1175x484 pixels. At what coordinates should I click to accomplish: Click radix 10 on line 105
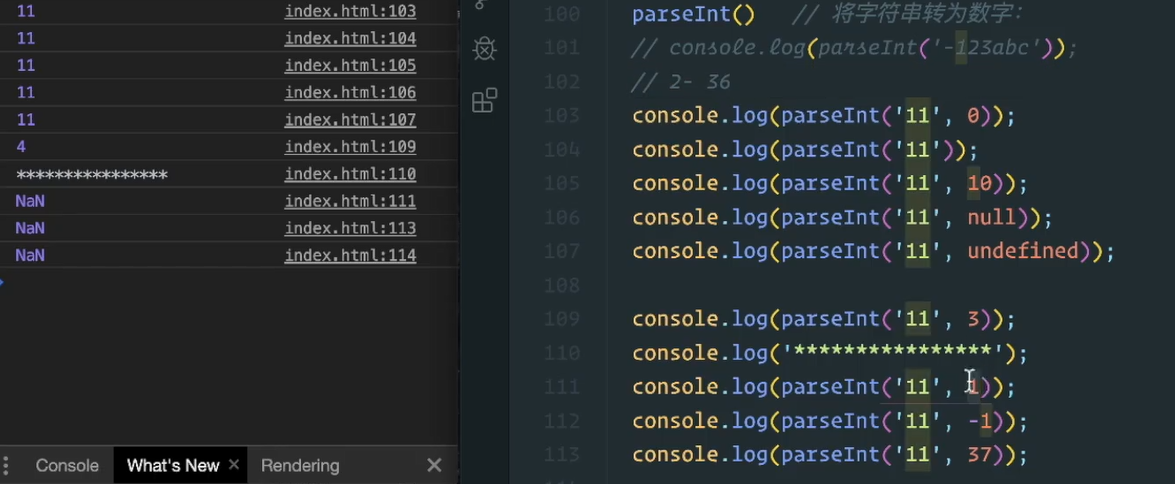[979, 184]
